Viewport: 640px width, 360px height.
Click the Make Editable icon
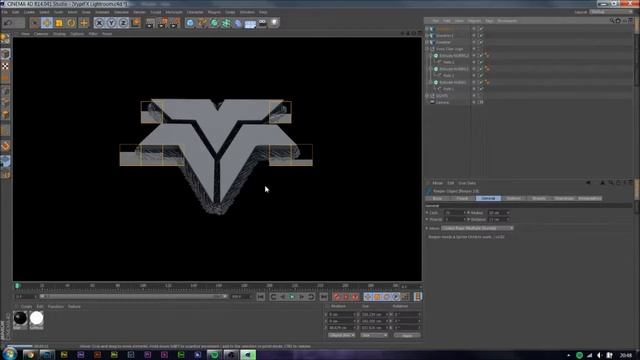click(5, 39)
